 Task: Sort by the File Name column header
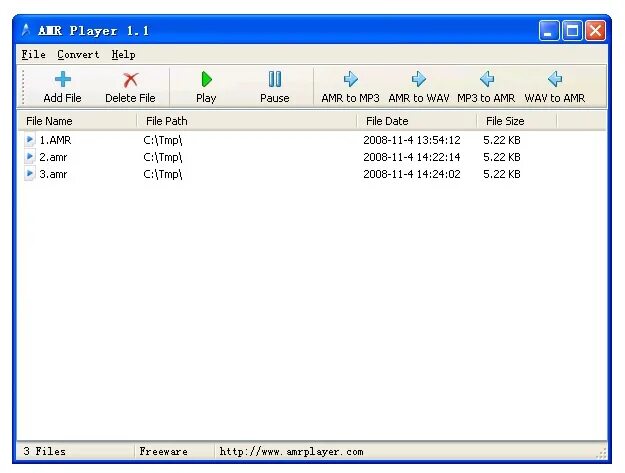click(x=77, y=121)
